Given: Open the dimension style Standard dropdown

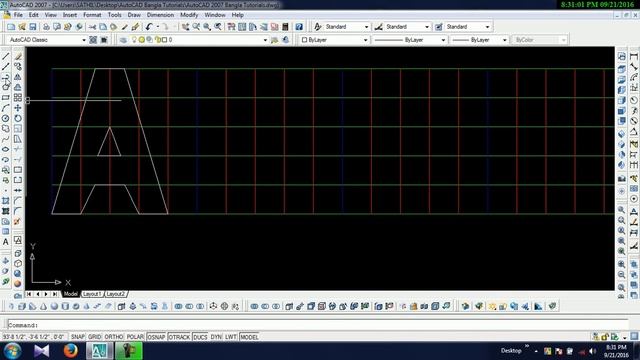Looking at the screenshot, I should point(427,27).
